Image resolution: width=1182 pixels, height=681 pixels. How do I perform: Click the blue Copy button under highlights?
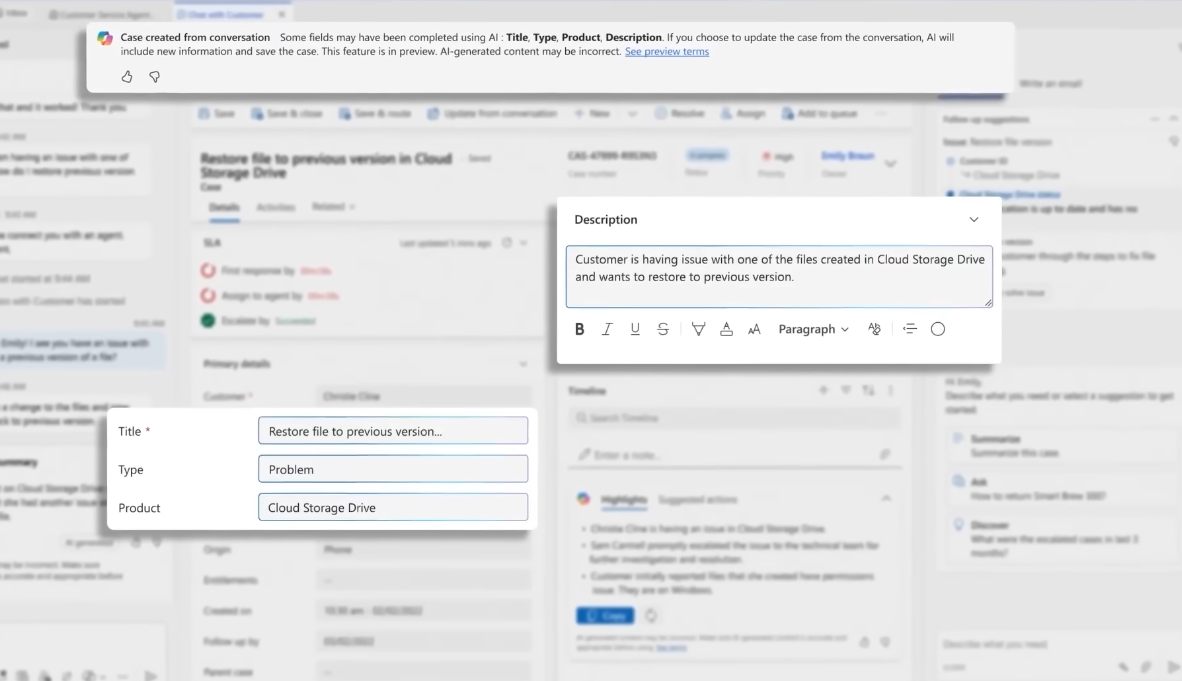(x=605, y=615)
